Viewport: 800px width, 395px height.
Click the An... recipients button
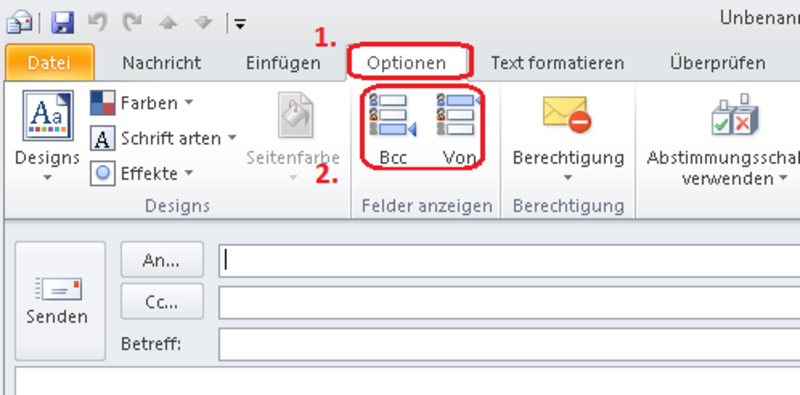[x=162, y=260]
